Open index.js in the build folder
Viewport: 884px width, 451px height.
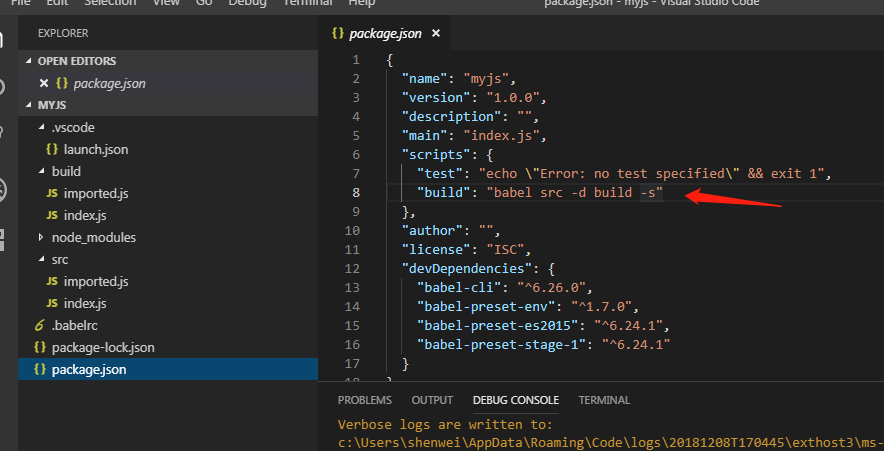click(168, 215)
